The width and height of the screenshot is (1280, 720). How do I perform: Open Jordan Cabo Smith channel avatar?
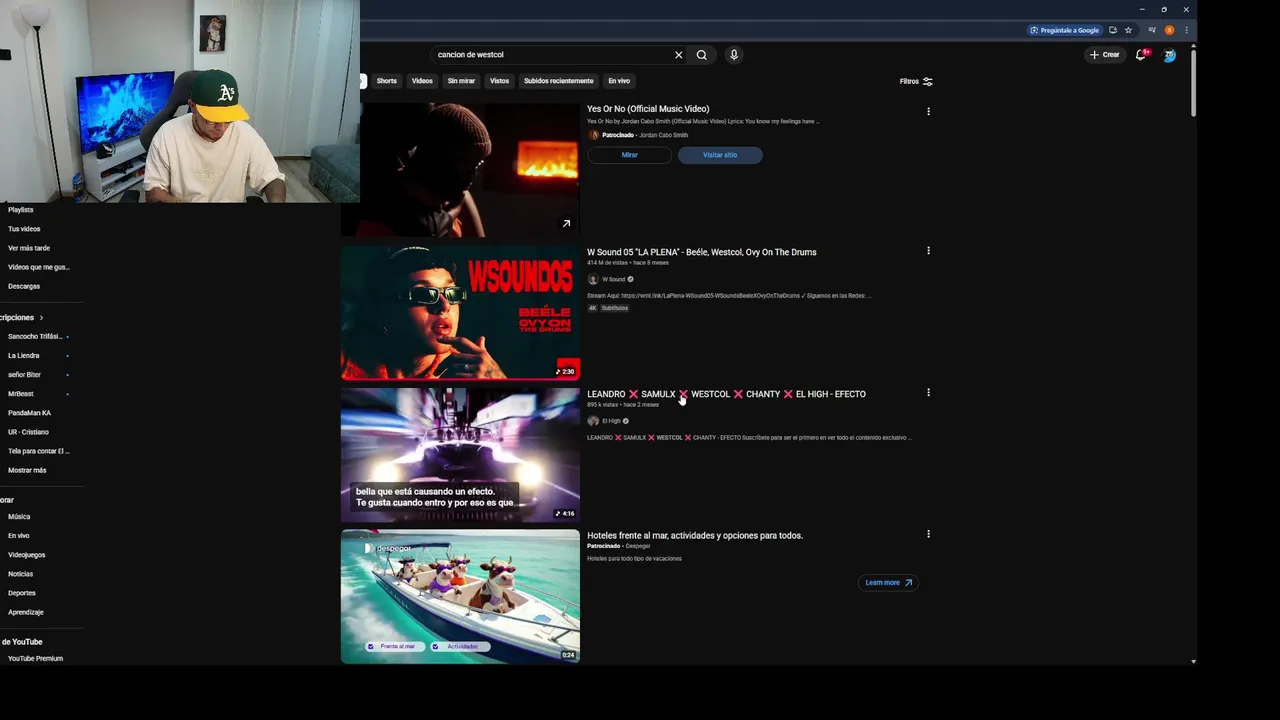point(593,135)
